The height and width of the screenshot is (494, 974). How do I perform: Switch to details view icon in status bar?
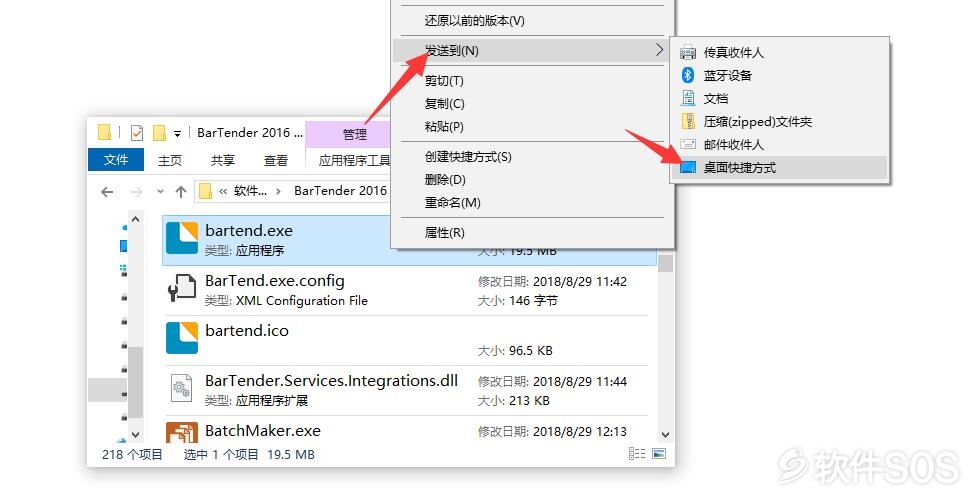click(x=637, y=454)
